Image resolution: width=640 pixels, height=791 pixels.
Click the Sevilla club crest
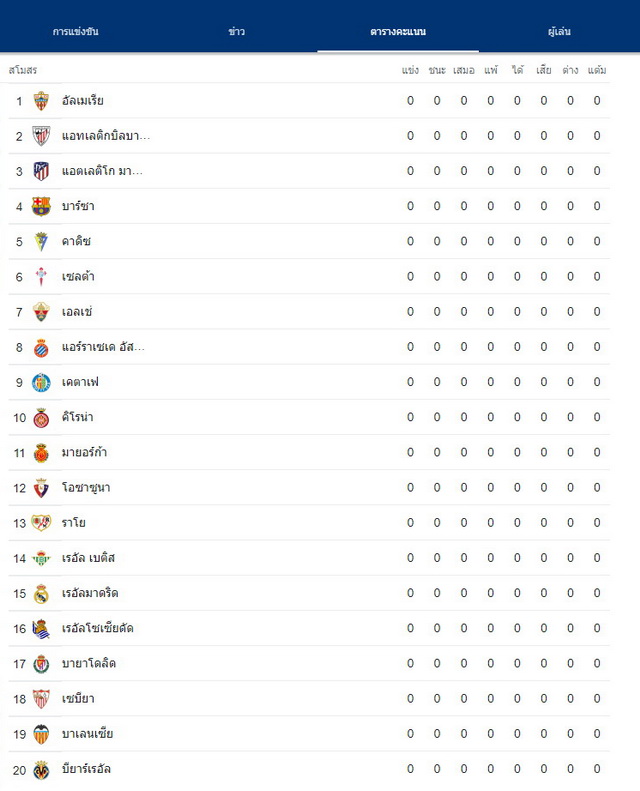click(41, 699)
